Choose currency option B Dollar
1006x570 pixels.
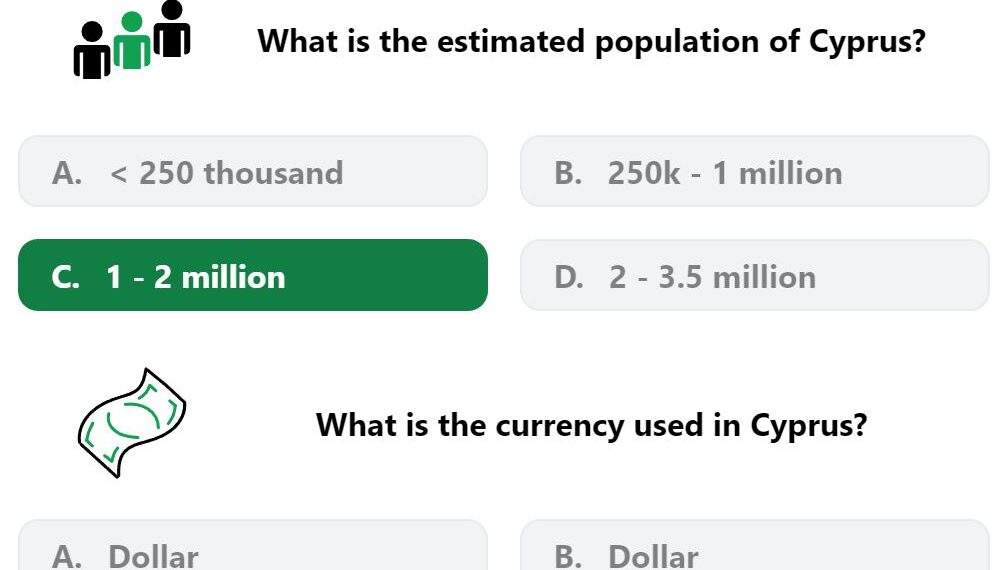[754, 552]
